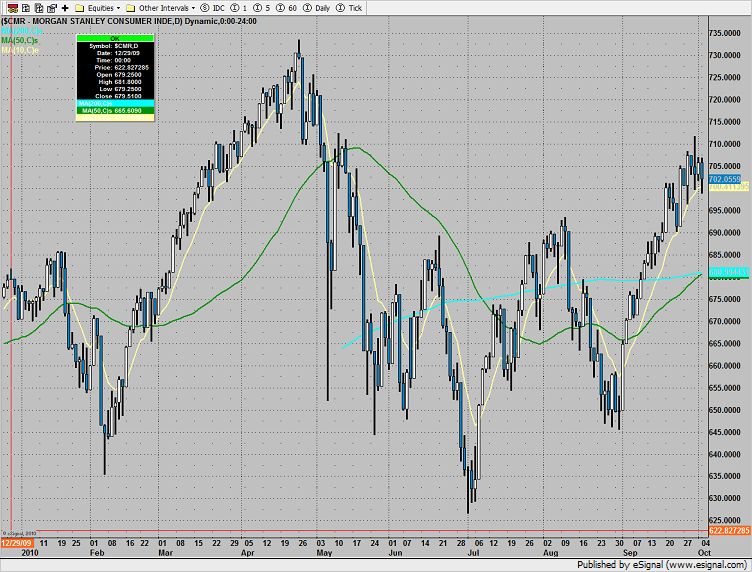Select the Daily interval button
The image size is (752, 572).
[x=317, y=8]
